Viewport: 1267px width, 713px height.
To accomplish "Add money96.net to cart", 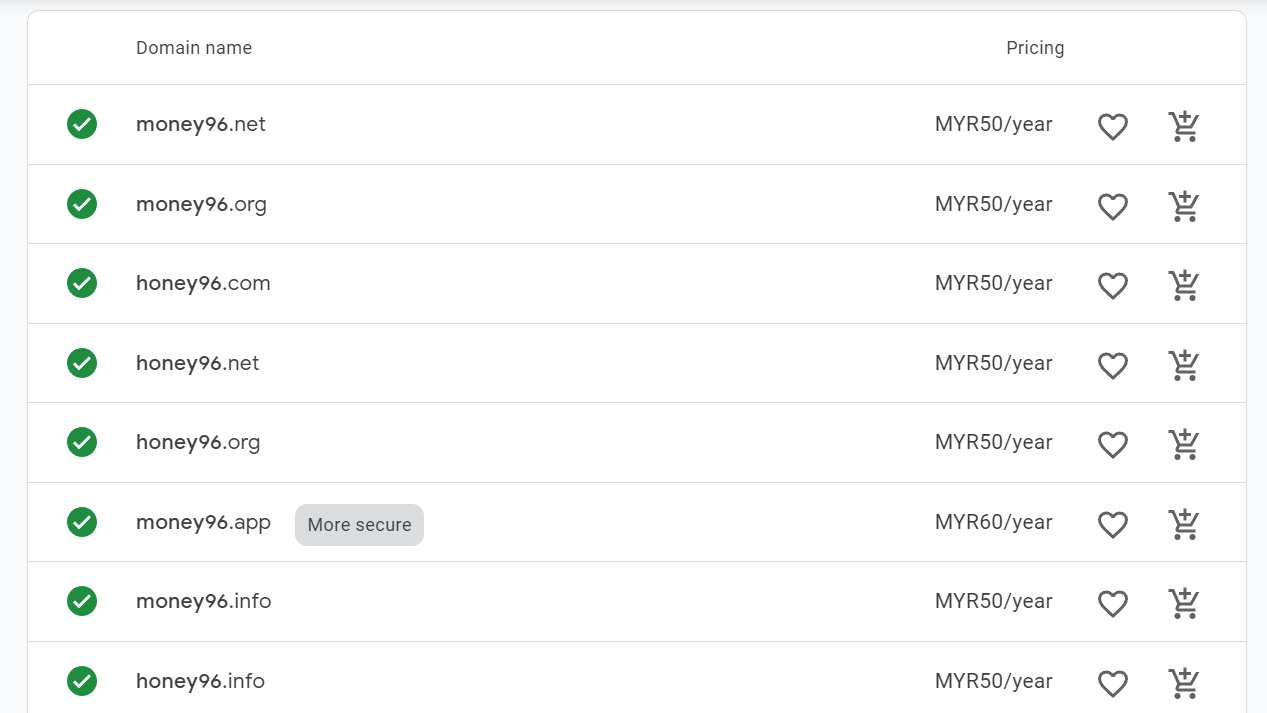I will point(1184,126).
